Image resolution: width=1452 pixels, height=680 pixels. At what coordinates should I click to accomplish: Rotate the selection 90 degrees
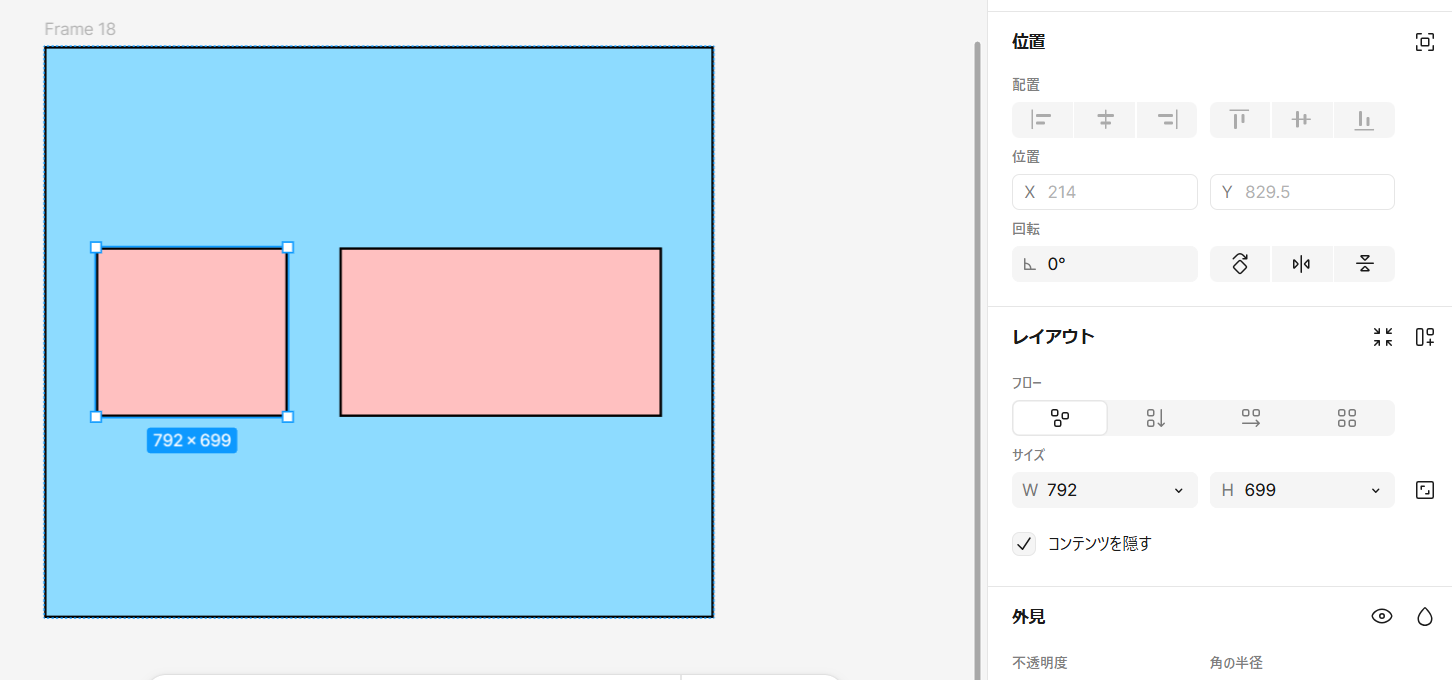1240,264
